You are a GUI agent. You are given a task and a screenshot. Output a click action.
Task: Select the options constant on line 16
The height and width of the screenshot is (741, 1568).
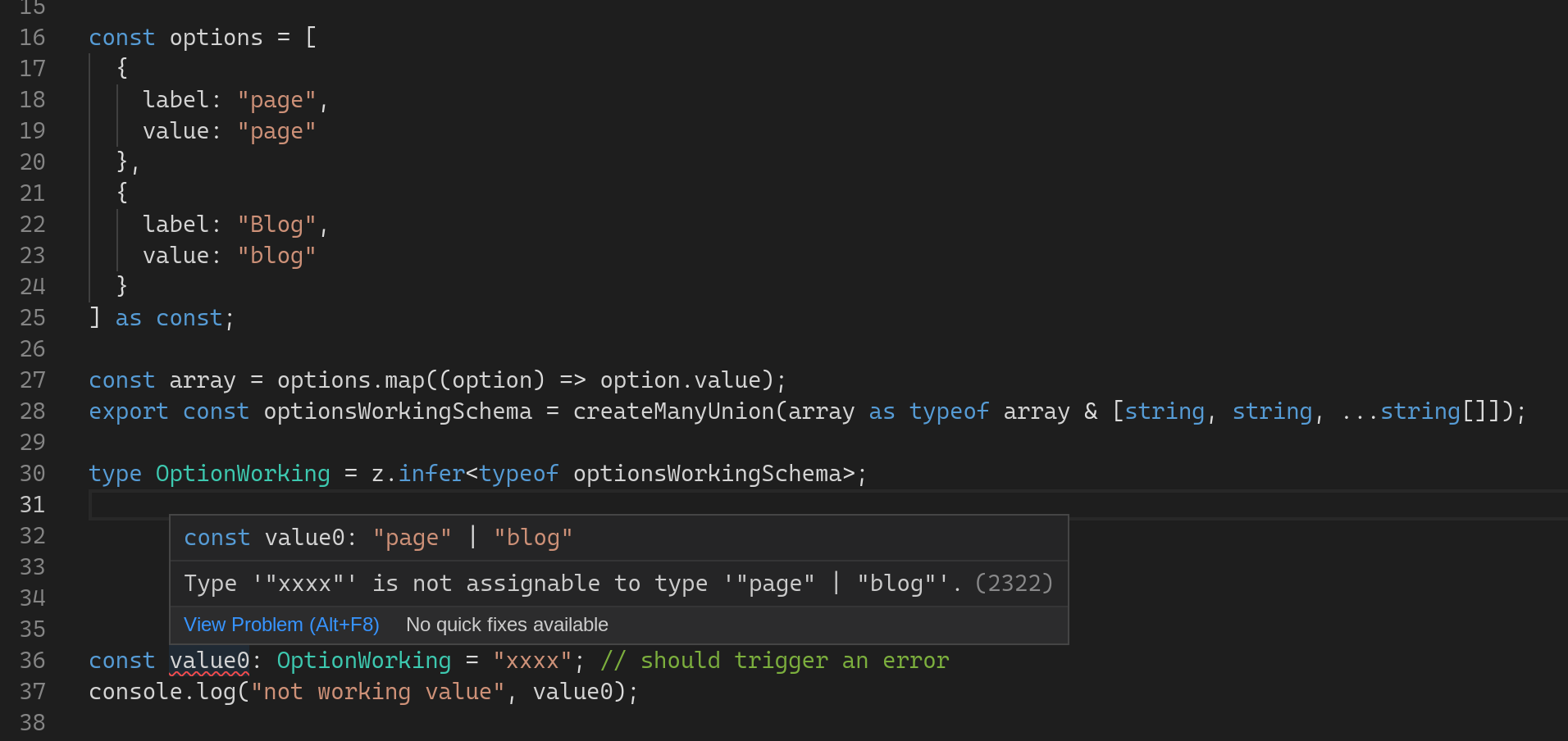click(x=216, y=37)
